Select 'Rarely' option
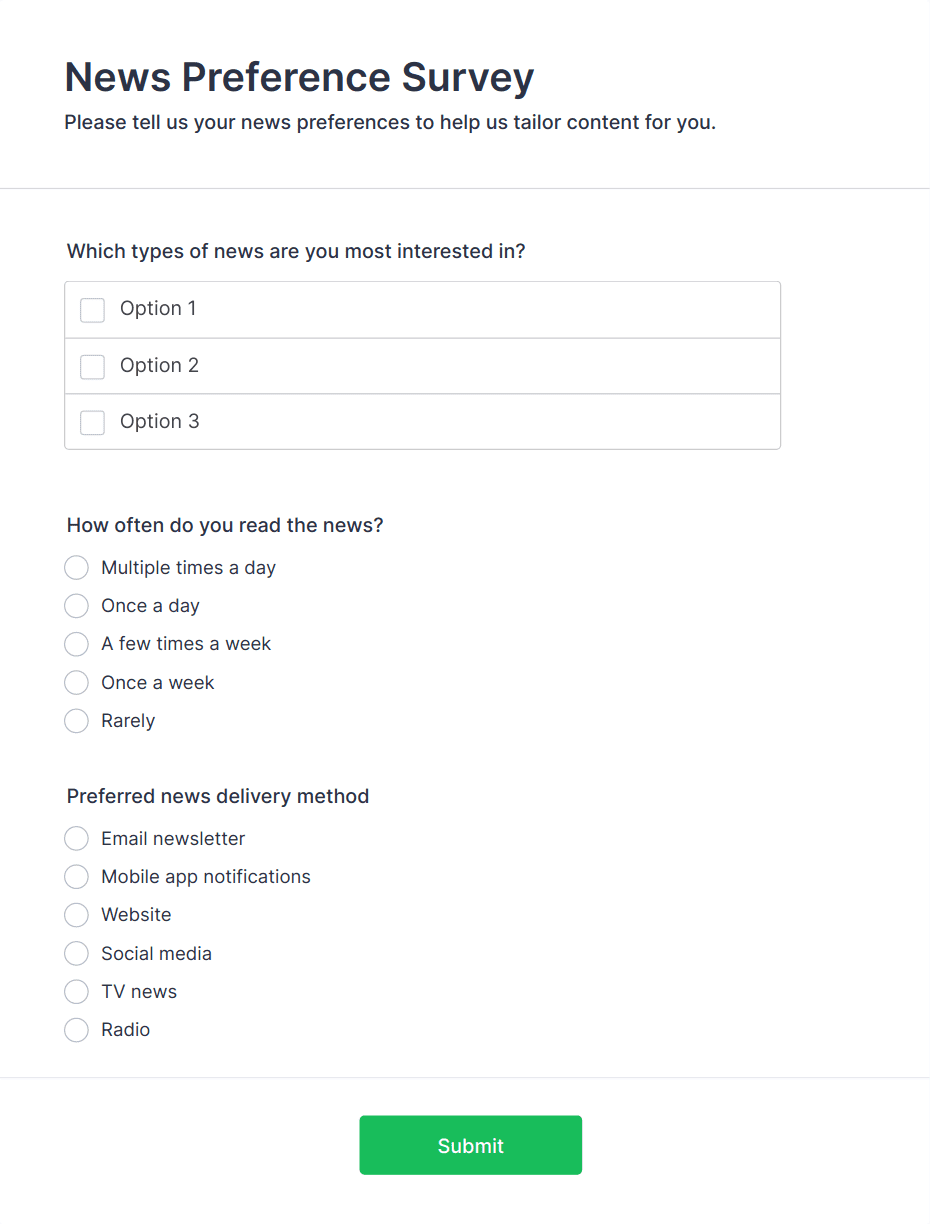Viewport: 930px width, 1224px height. pos(76,720)
